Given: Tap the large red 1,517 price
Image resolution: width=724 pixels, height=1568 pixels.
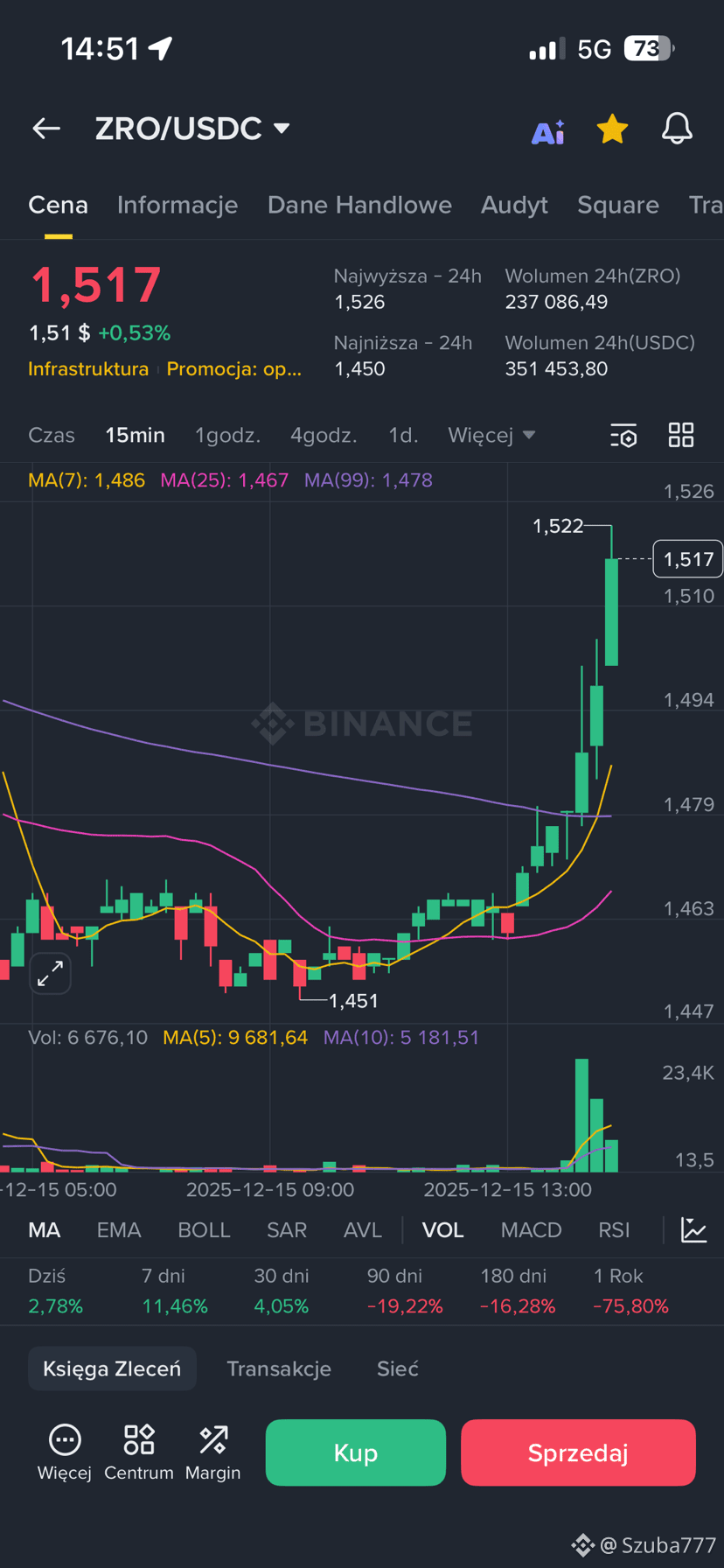Looking at the screenshot, I should click(x=95, y=286).
